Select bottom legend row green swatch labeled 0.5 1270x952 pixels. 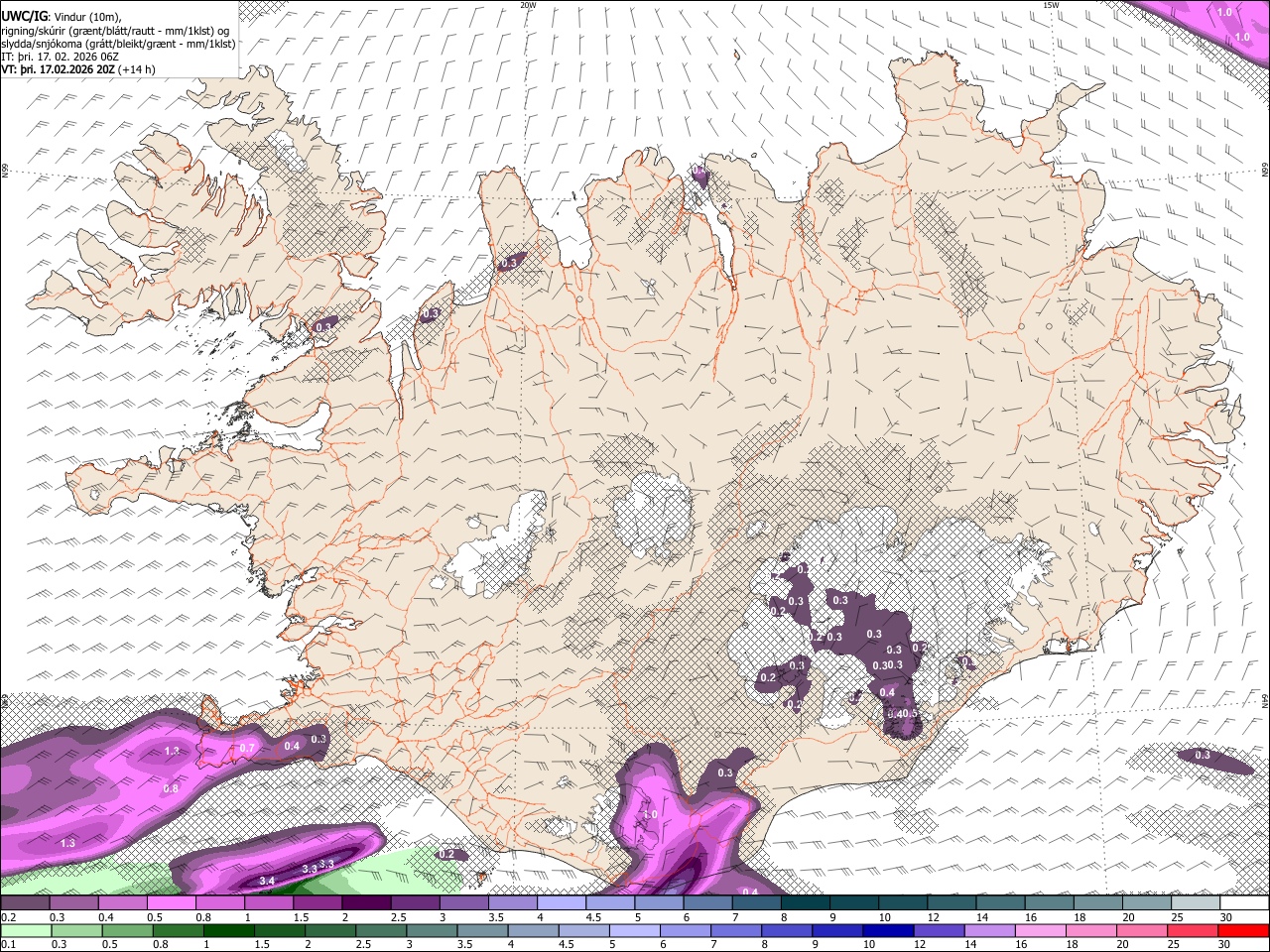(126, 930)
